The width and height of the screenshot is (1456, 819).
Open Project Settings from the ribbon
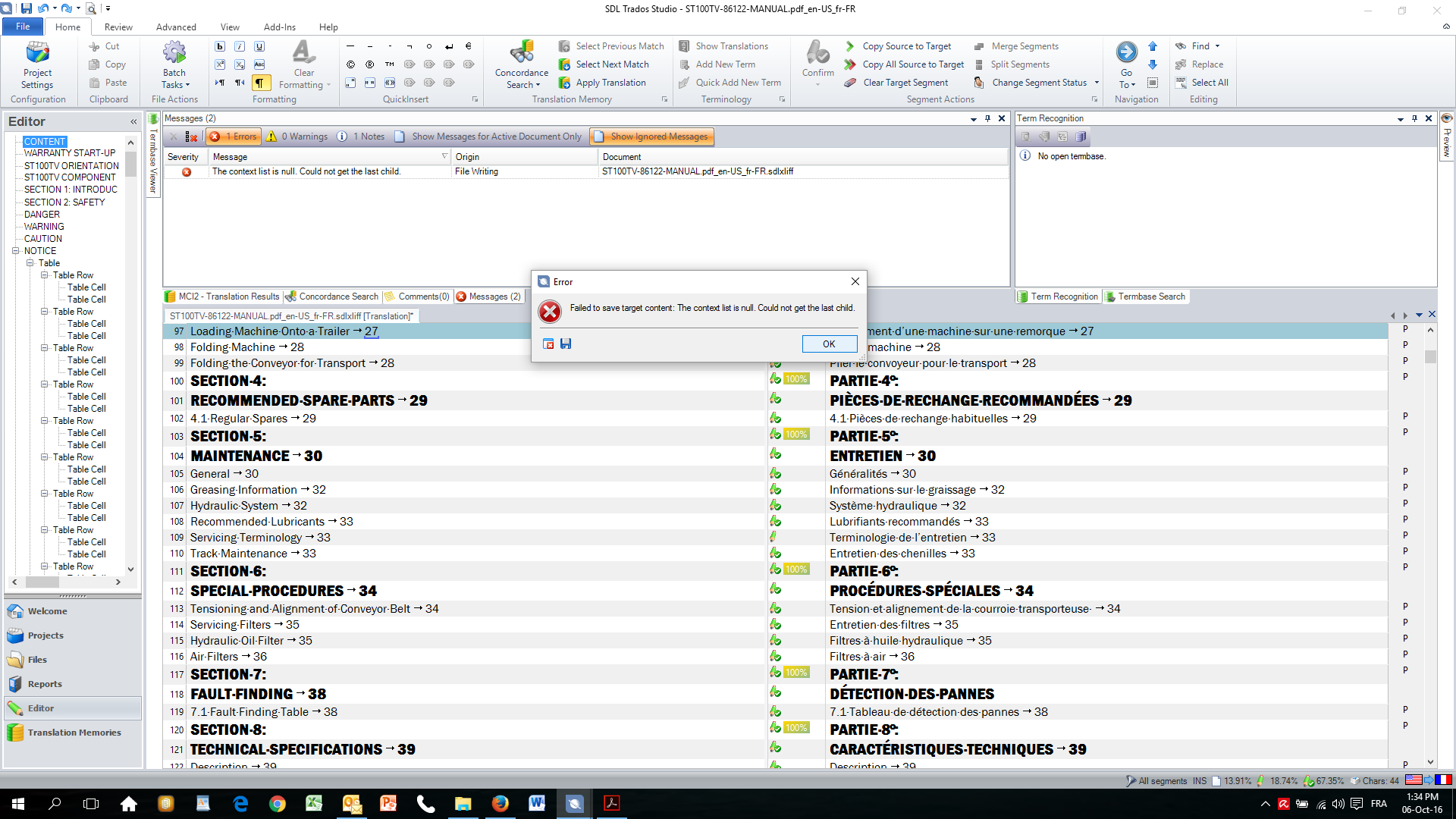click(x=37, y=64)
